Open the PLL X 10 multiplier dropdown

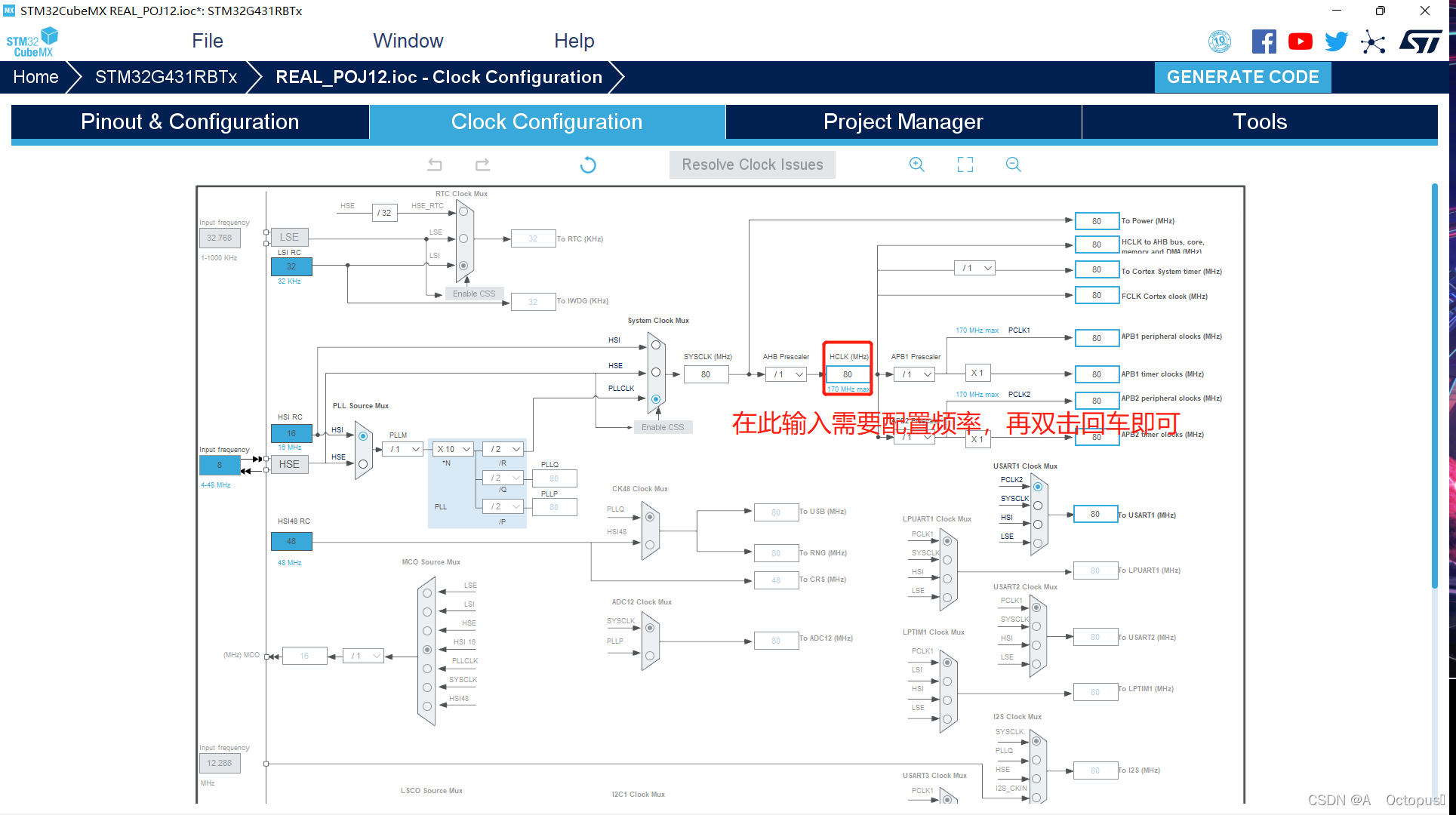(x=454, y=449)
